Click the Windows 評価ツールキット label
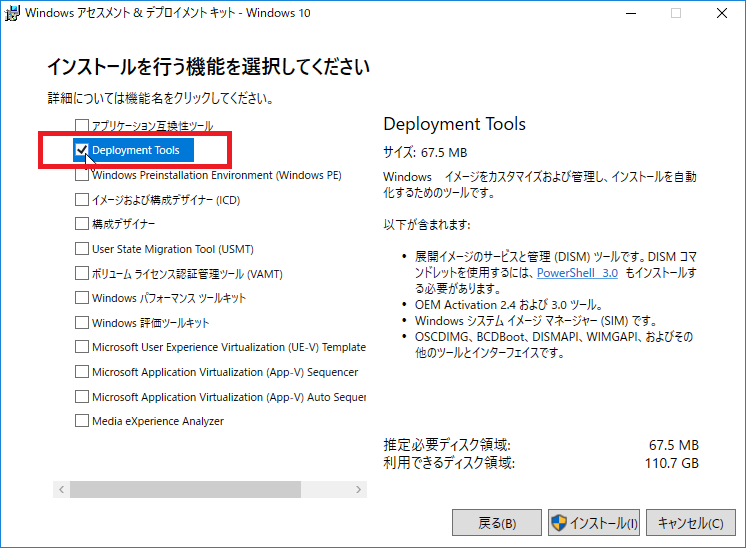 tap(151, 323)
